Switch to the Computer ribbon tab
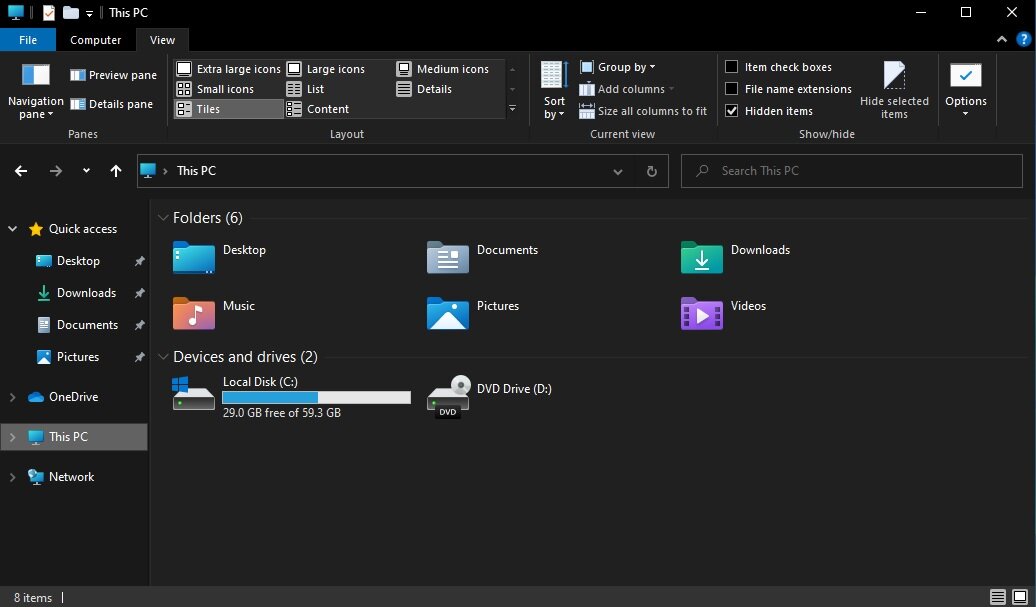This screenshot has height=607, width=1036. 95,40
